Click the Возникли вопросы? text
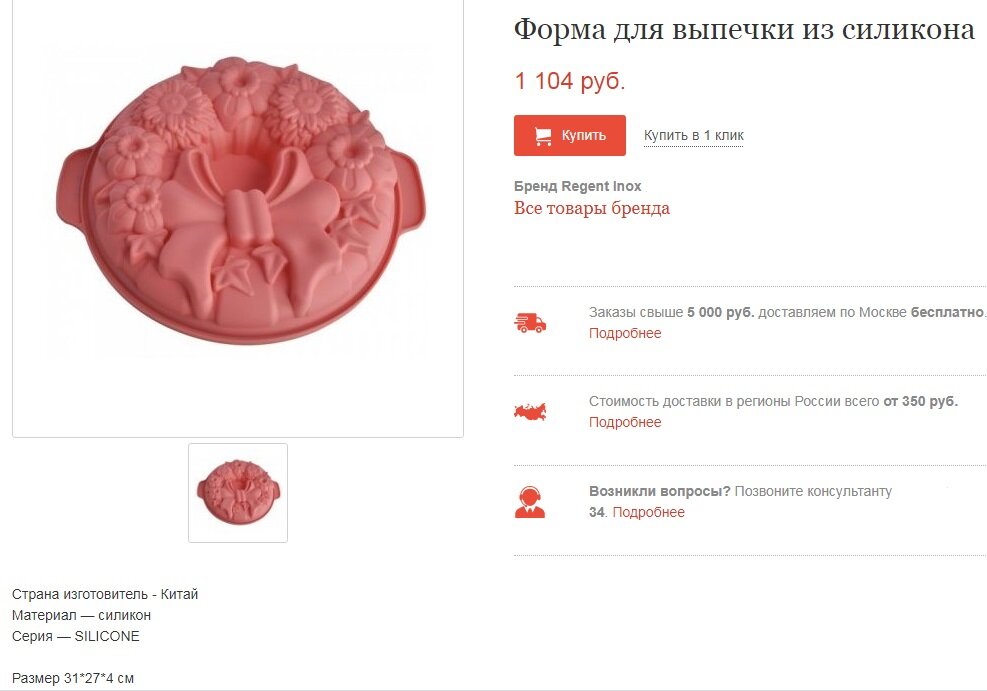987x691 pixels. [660, 492]
